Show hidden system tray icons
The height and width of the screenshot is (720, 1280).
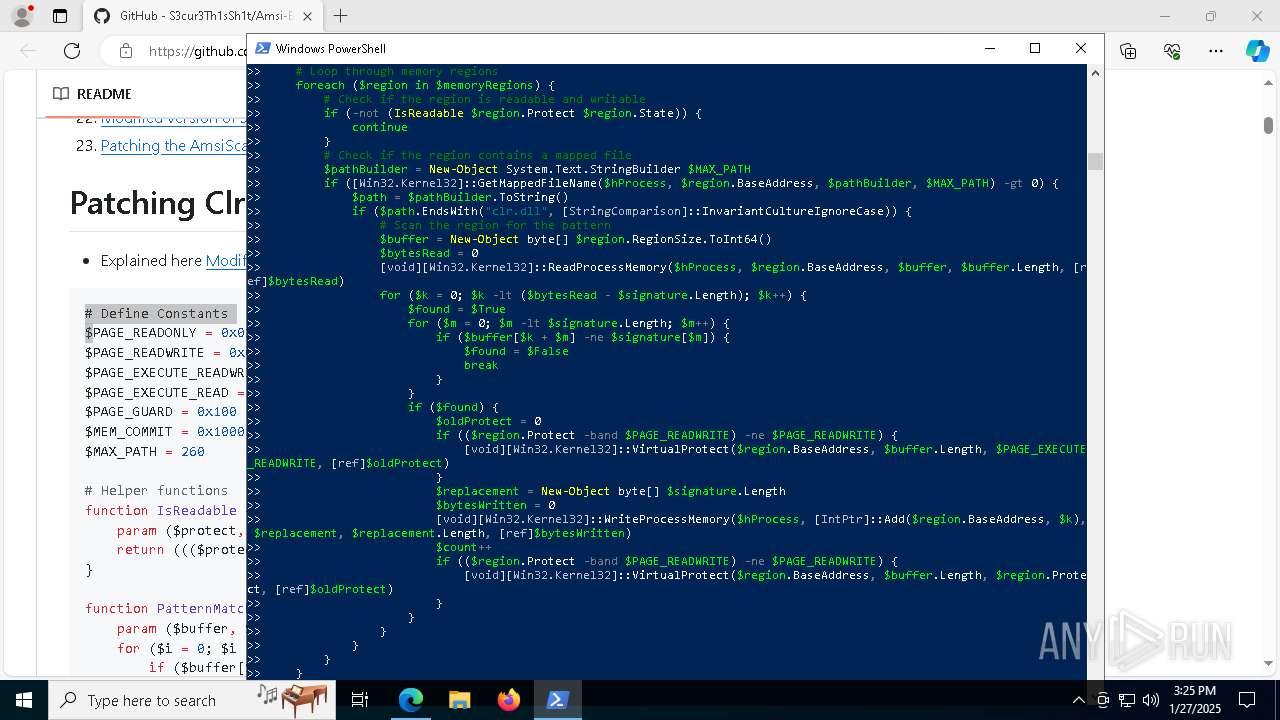coord(1078,700)
